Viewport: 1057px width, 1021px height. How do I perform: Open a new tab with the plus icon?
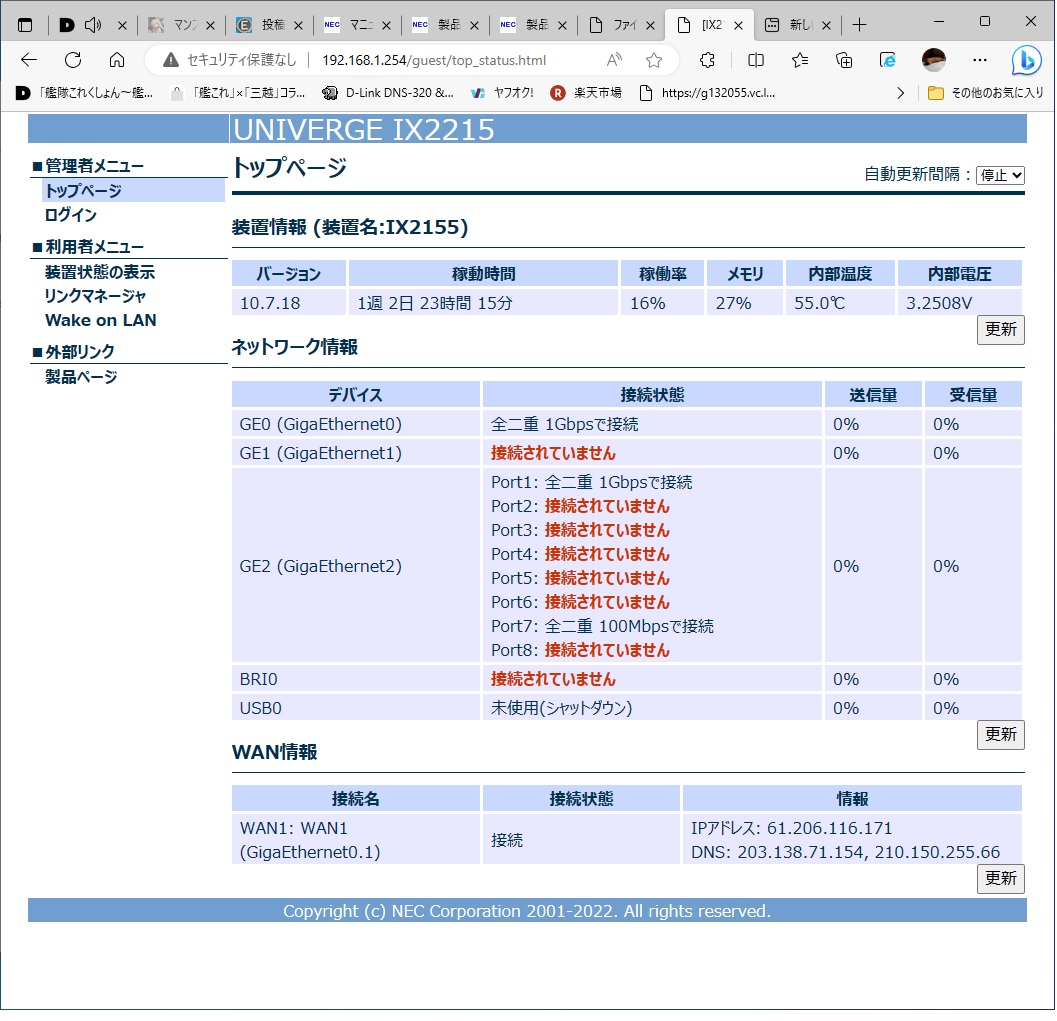pyautogui.click(x=859, y=26)
